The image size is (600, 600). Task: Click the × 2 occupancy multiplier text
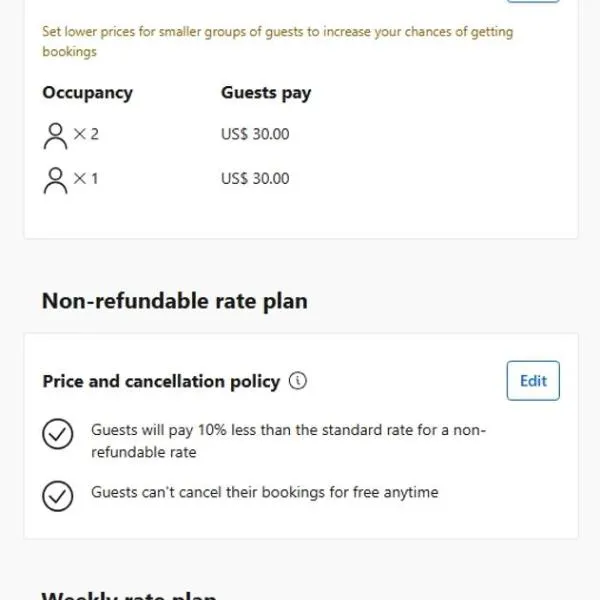click(86, 134)
